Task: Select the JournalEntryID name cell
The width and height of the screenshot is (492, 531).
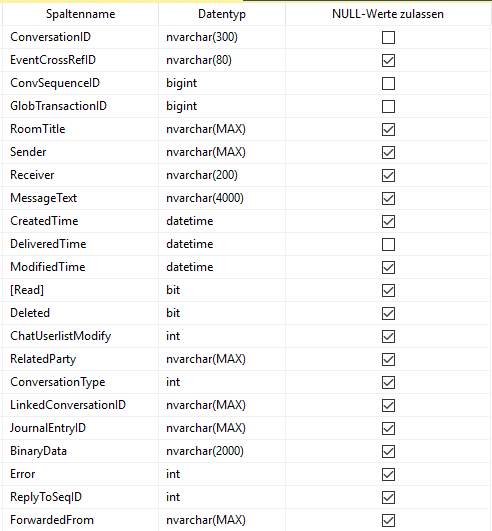Action: click(81, 428)
